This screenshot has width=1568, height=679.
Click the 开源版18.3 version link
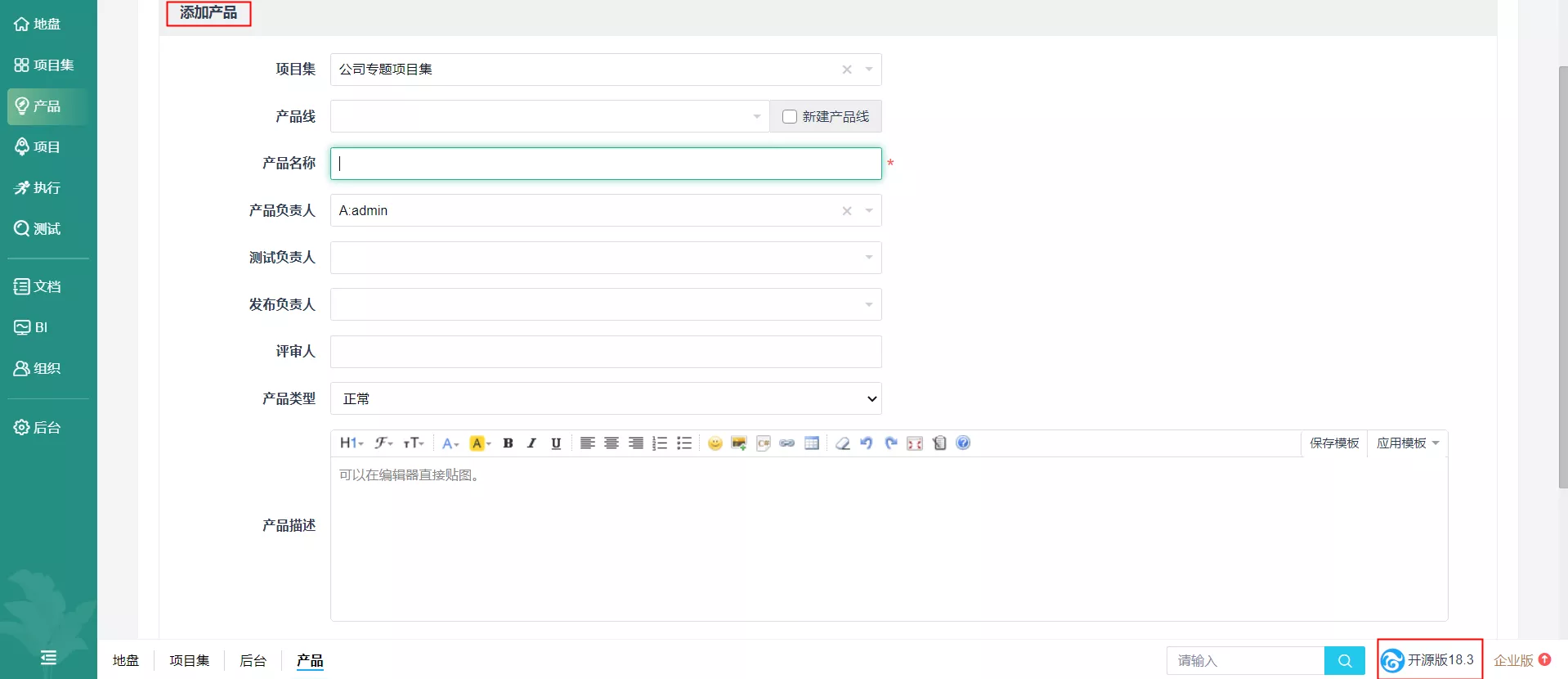[x=1428, y=659]
